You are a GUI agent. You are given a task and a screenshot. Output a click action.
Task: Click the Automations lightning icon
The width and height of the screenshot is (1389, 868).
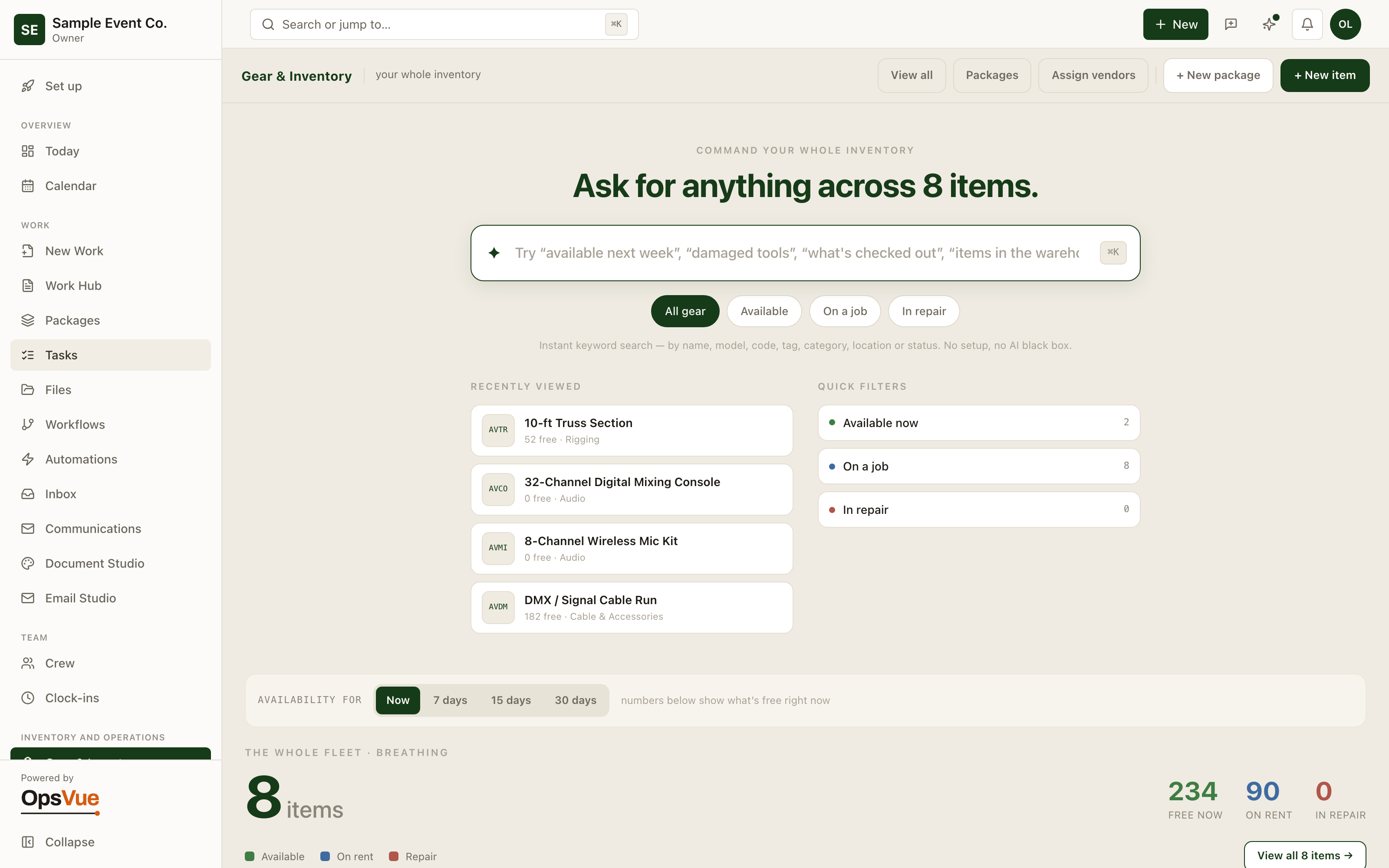[27, 459]
